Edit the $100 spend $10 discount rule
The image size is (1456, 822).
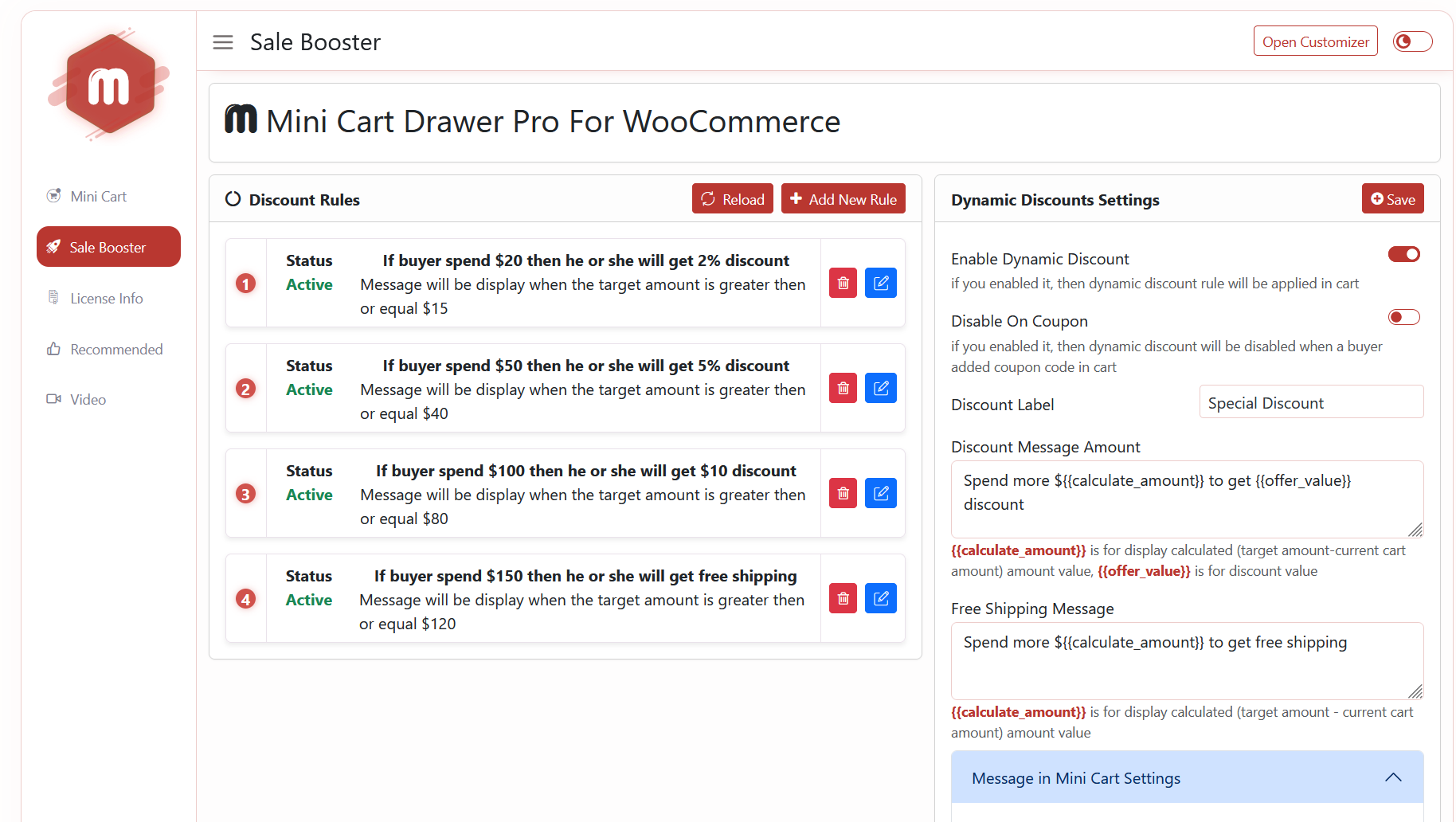click(881, 493)
